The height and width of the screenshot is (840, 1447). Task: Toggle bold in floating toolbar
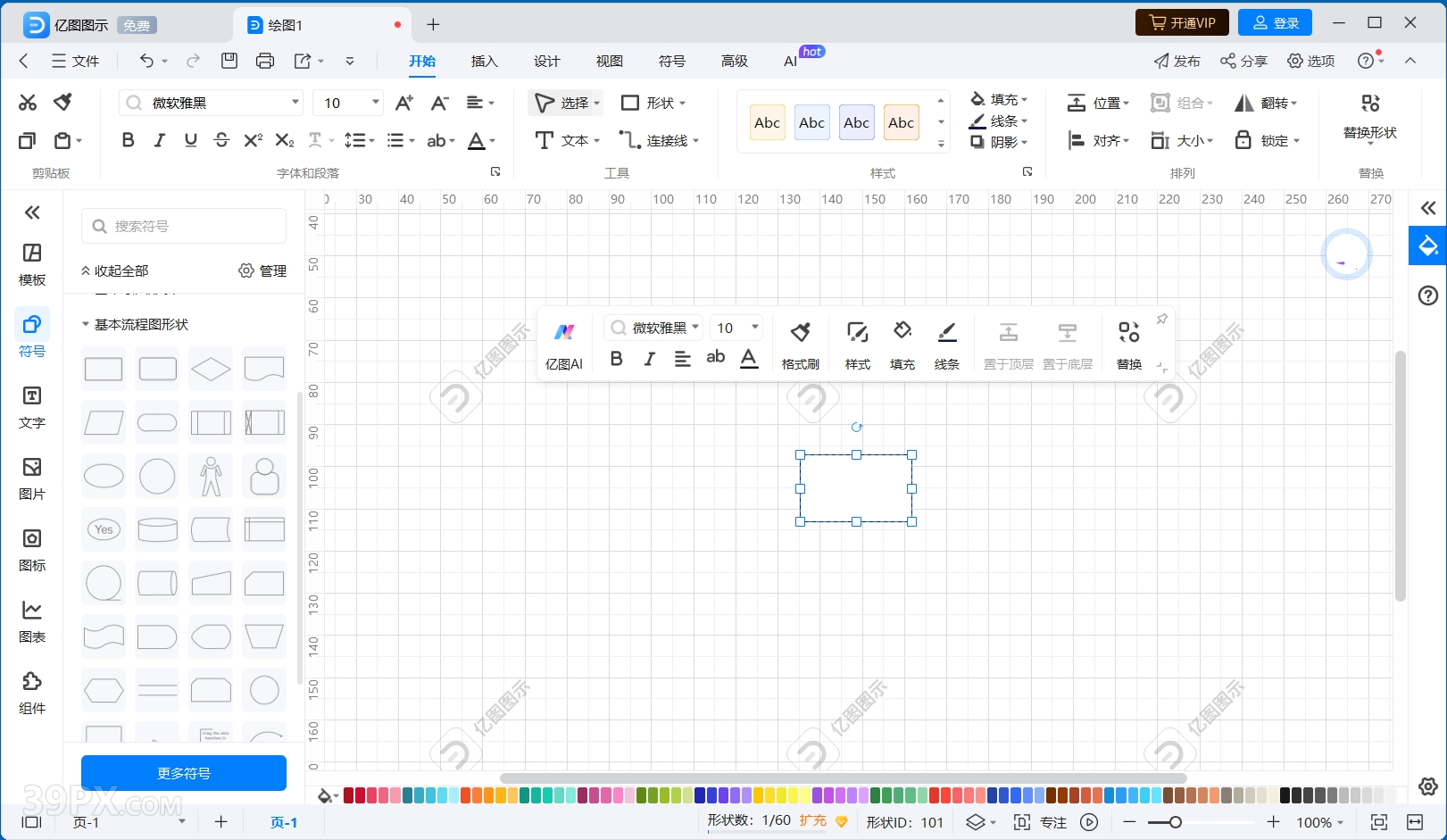616,359
